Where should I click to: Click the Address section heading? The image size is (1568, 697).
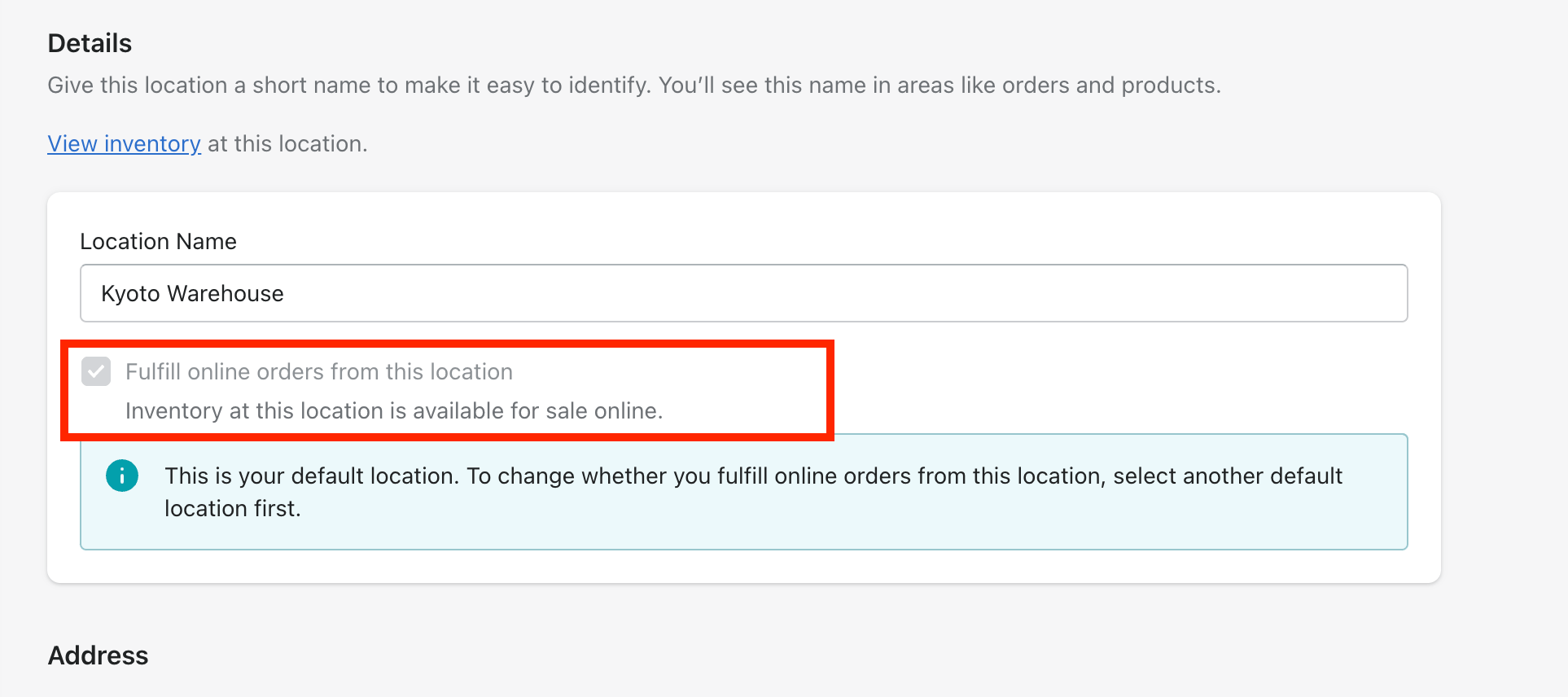click(x=98, y=655)
